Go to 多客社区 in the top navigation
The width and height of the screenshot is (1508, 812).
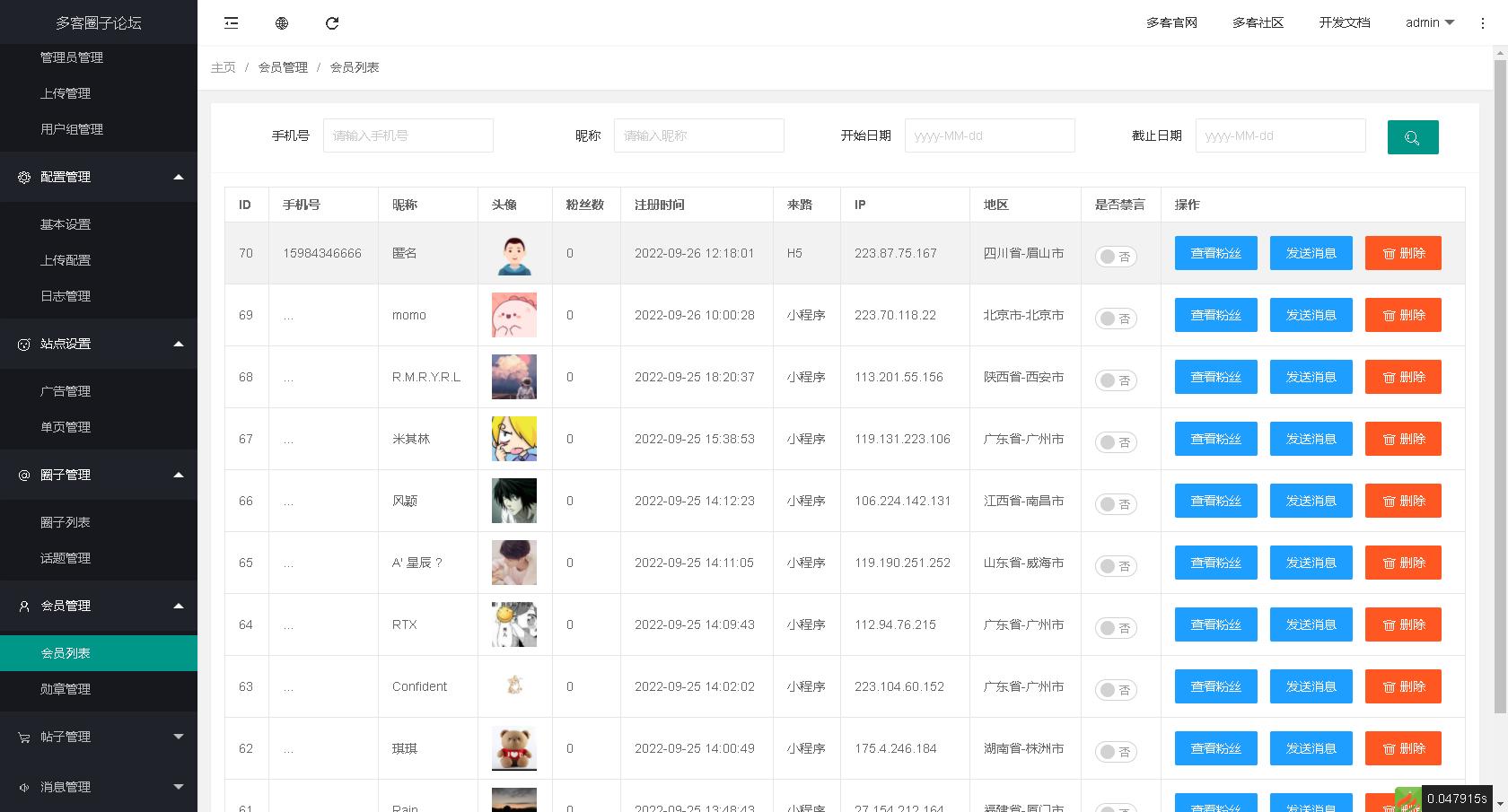tap(1258, 22)
